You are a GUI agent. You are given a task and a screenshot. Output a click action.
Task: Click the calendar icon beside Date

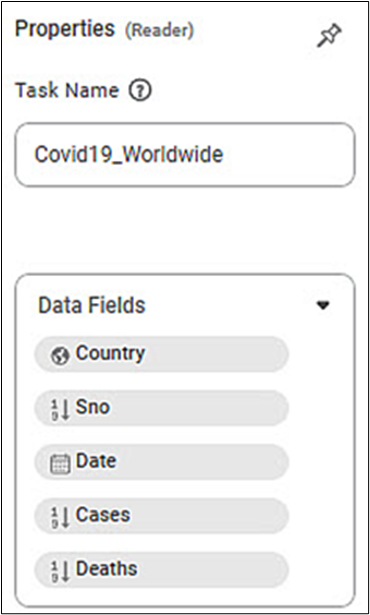pyautogui.click(x=60, y=464)
